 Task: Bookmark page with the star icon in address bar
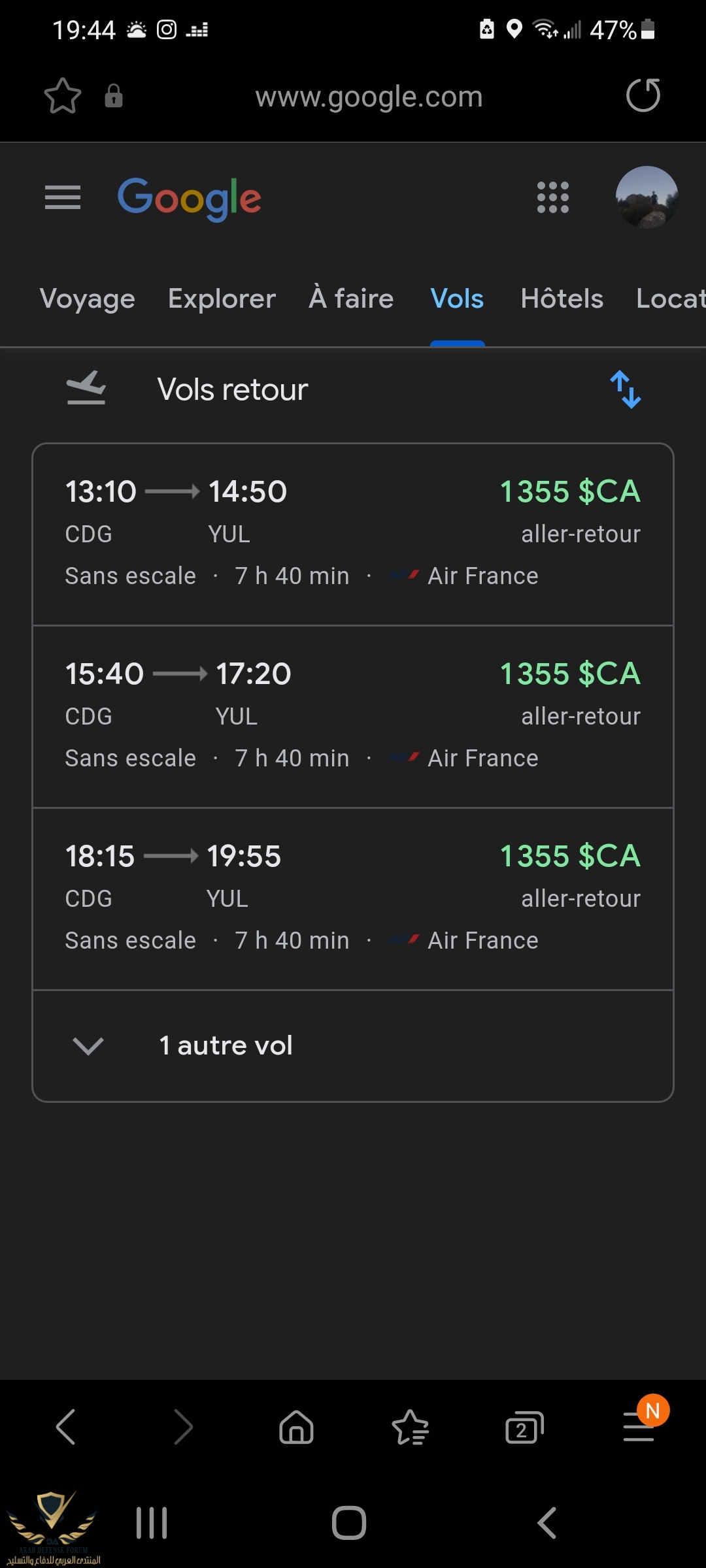click(x=63, y=96)
